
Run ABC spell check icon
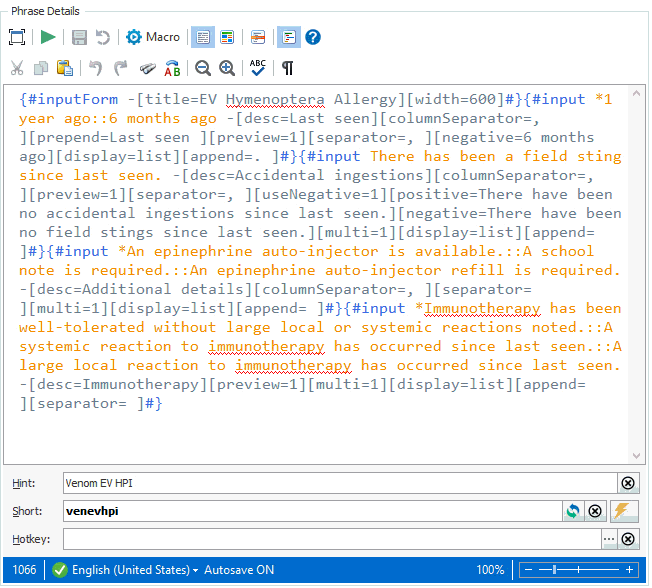[258, 68]
